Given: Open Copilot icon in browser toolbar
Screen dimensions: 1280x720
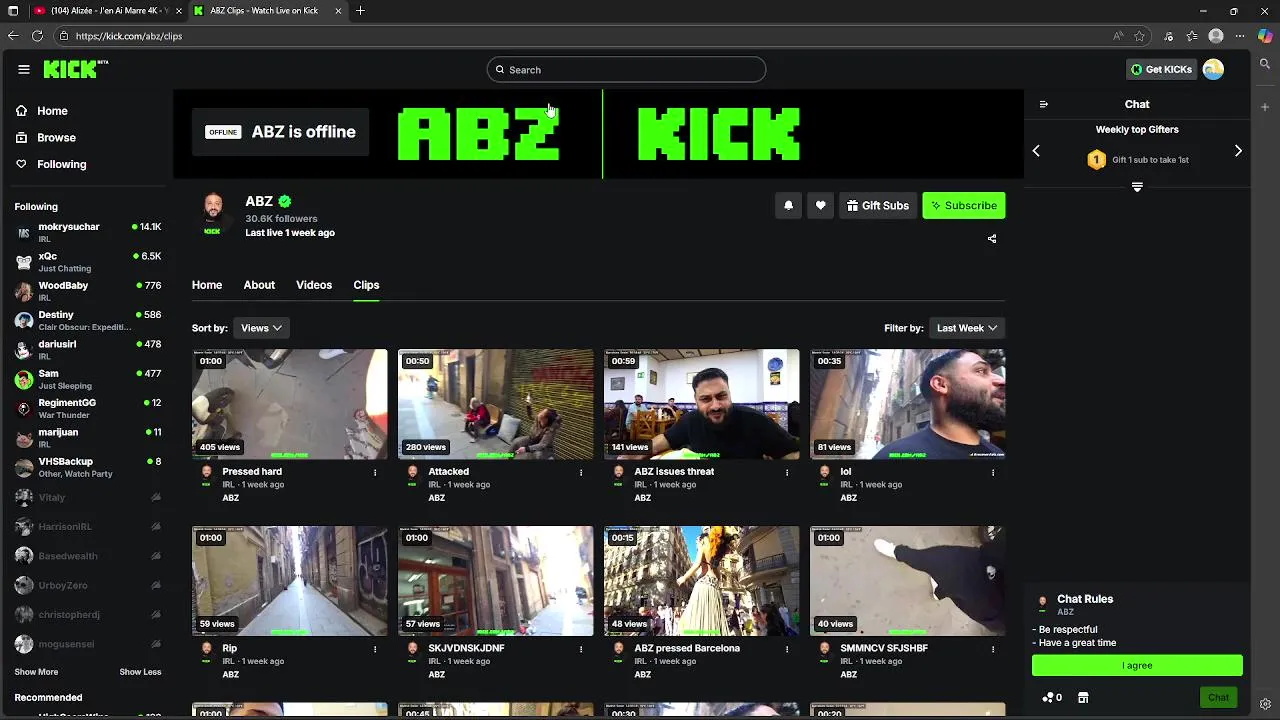Looking at the screenshot, I should point(1265,36).
